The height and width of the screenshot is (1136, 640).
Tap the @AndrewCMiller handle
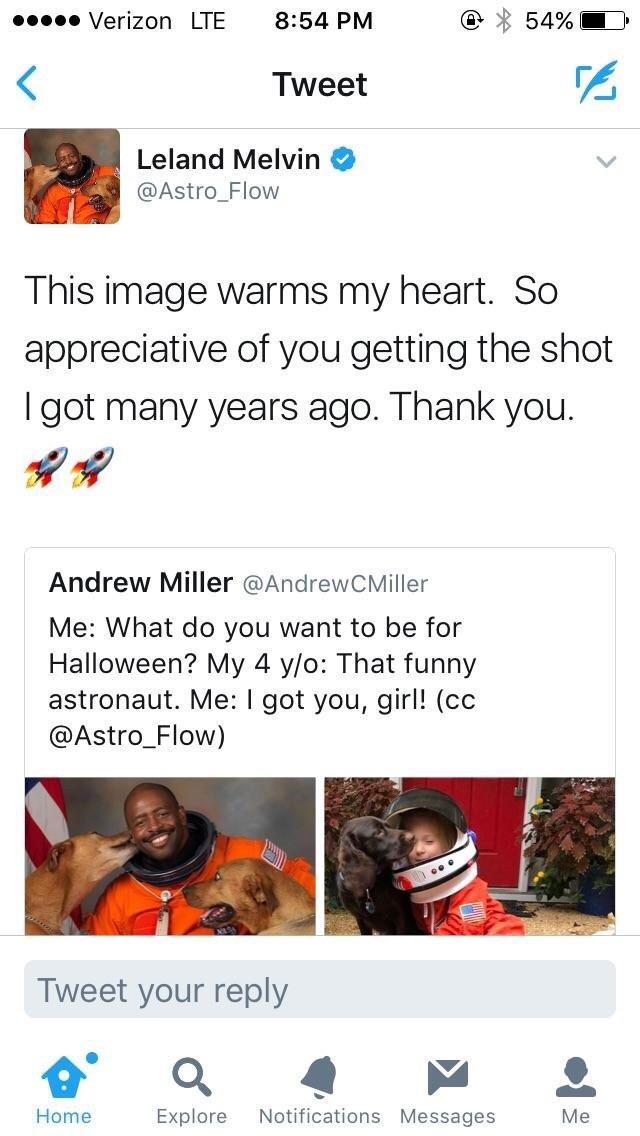tap(334, 583)
